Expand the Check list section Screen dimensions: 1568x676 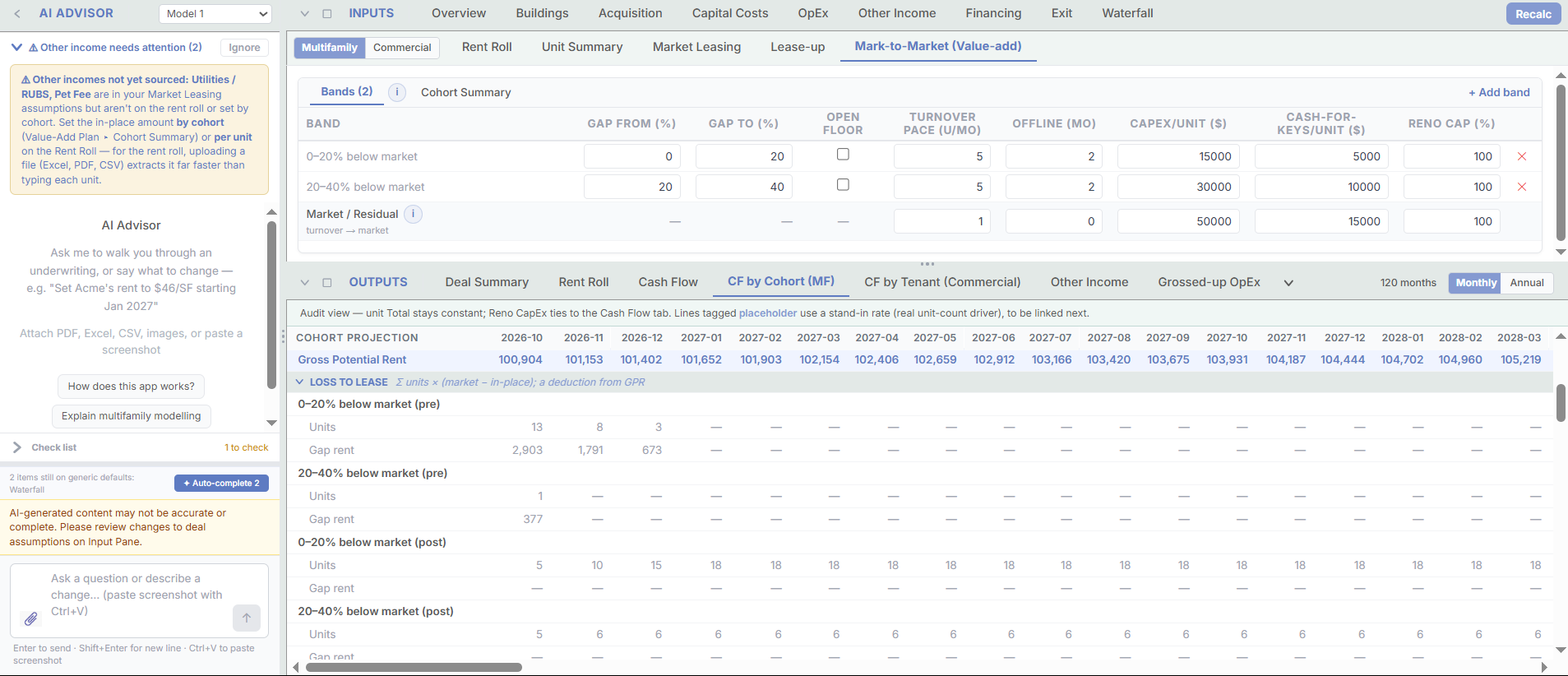tap(17, 447)
